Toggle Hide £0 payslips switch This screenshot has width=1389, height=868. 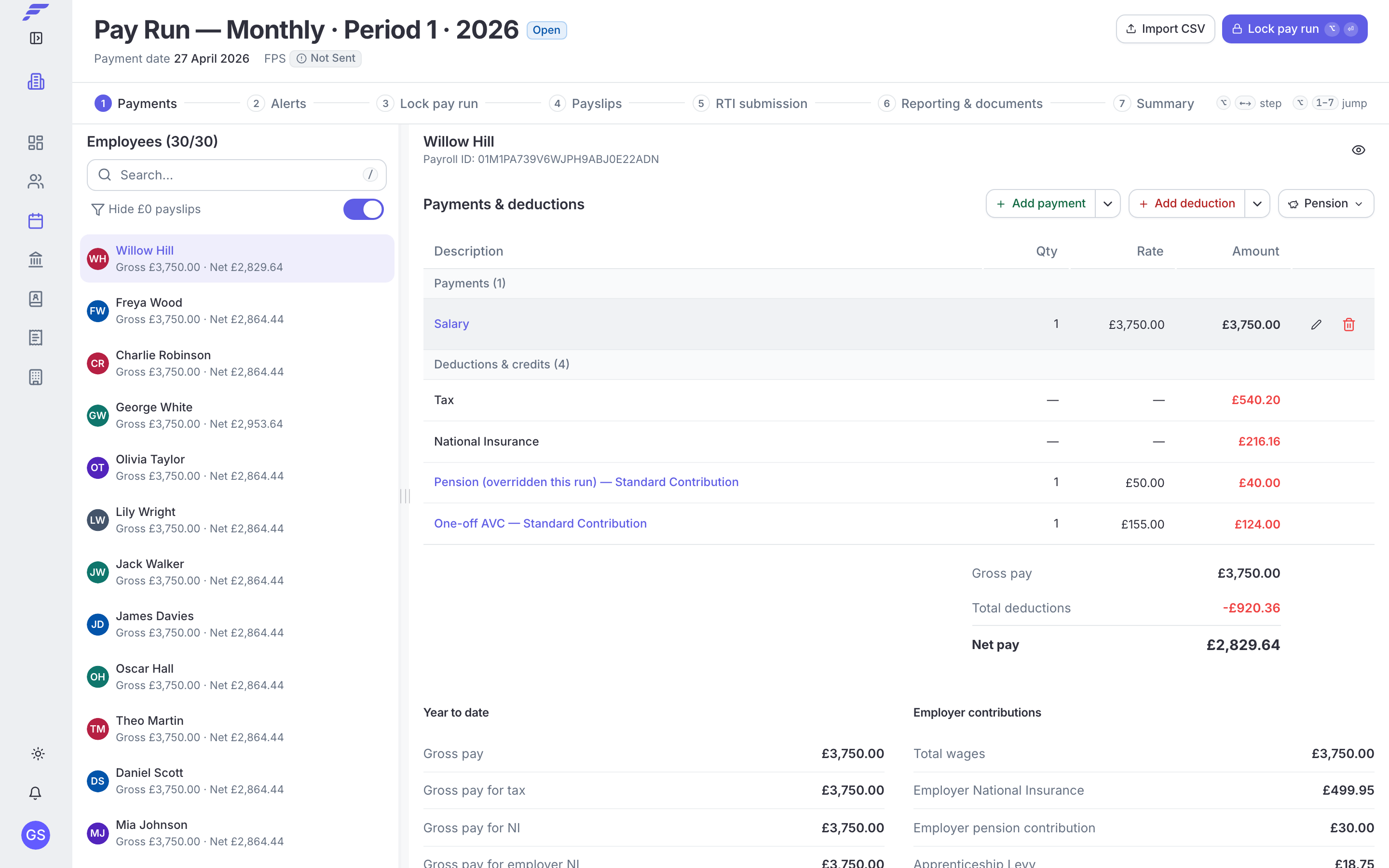click(363, 210)
